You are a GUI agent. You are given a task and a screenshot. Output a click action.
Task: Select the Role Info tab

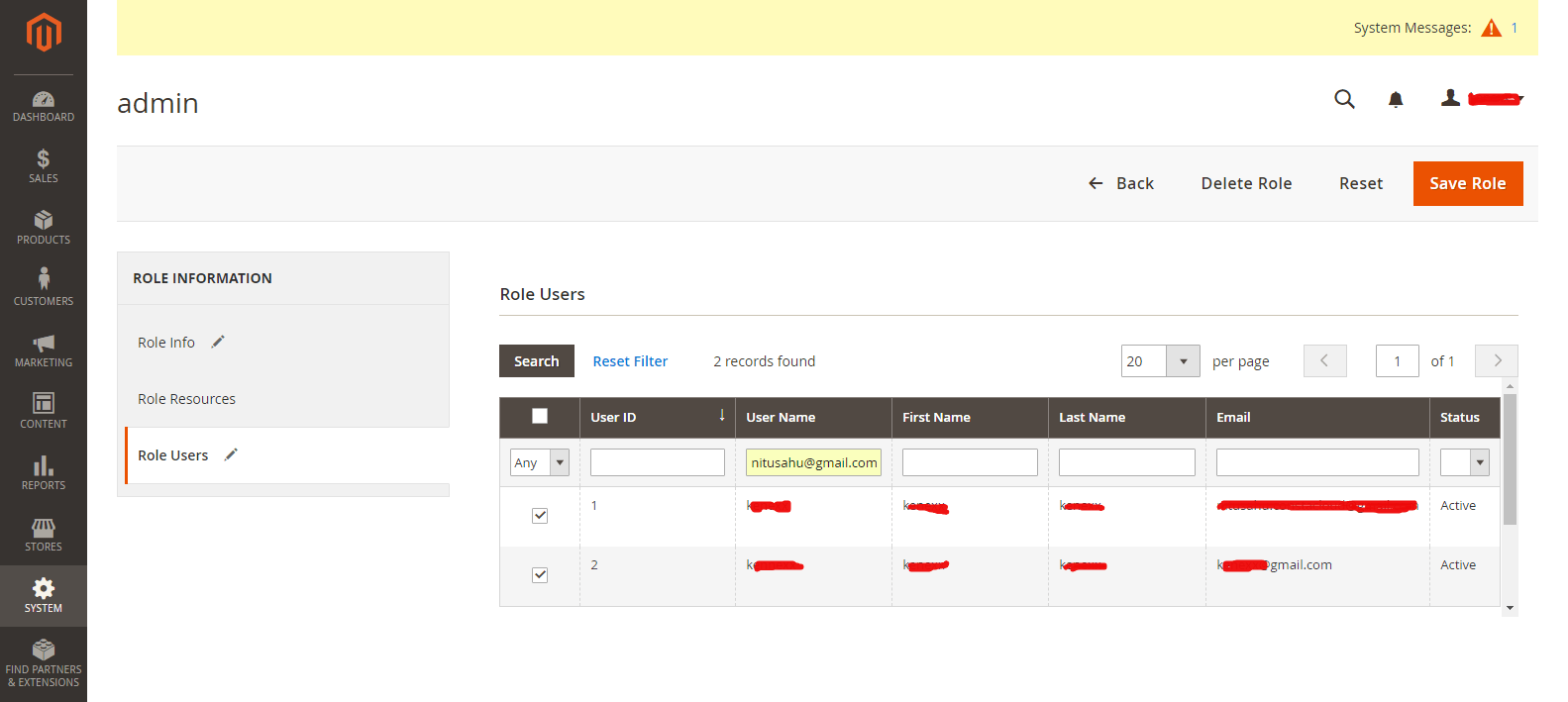tap(166, 343)
